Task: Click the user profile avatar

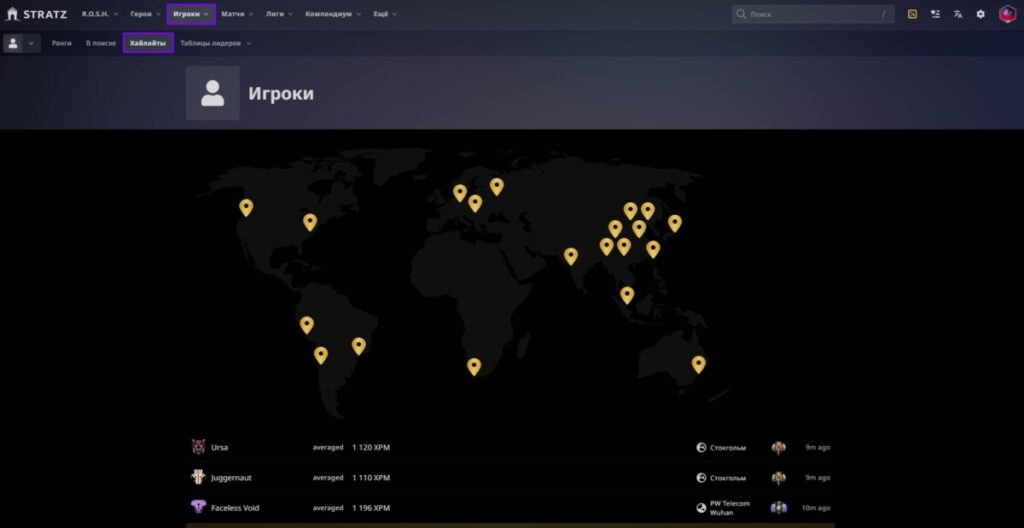Action: pos(1007,14)
